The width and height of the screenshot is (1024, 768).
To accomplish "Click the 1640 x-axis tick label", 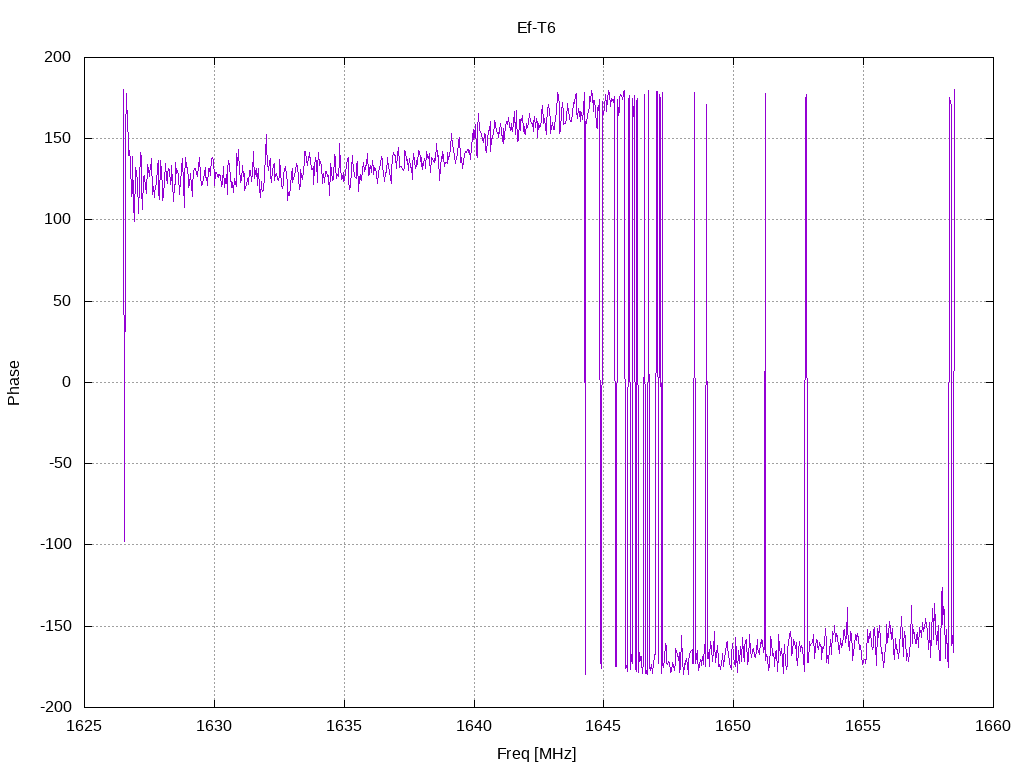I will tap(474, 726).
